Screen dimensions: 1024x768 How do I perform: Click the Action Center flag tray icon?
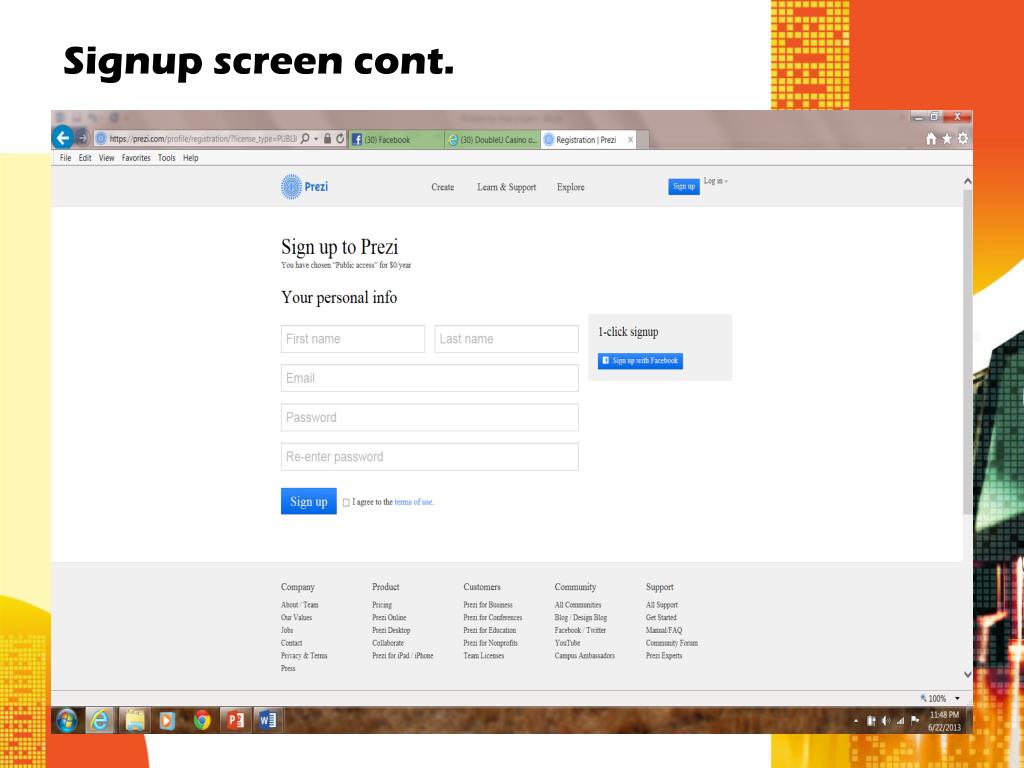click(x=915, y=721)
